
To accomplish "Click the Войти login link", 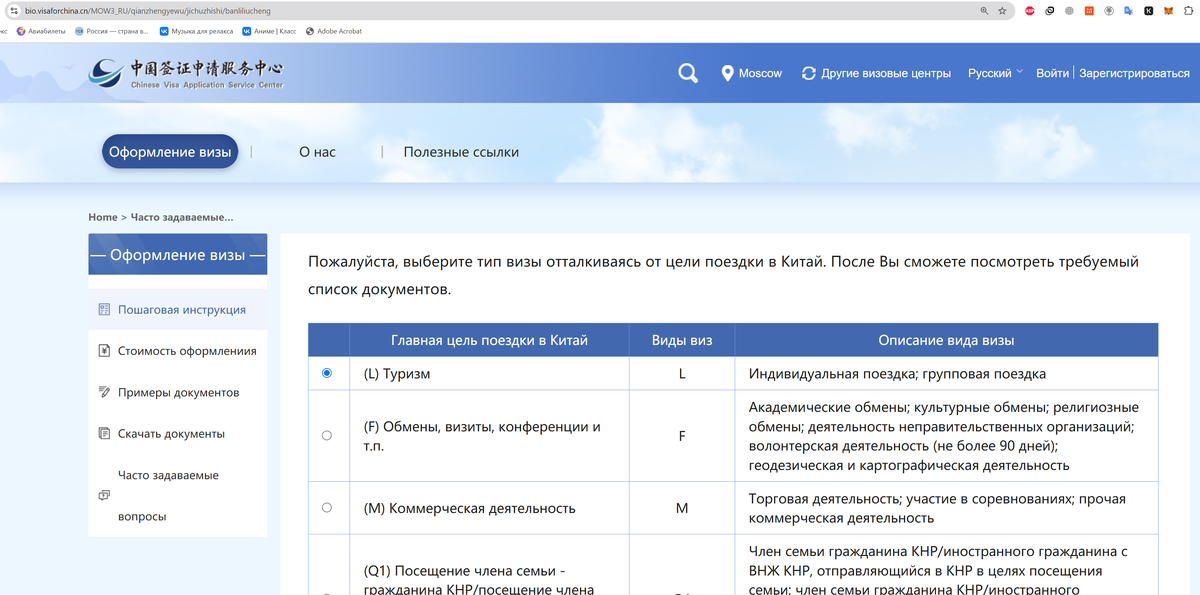I will coord(1052,73).
